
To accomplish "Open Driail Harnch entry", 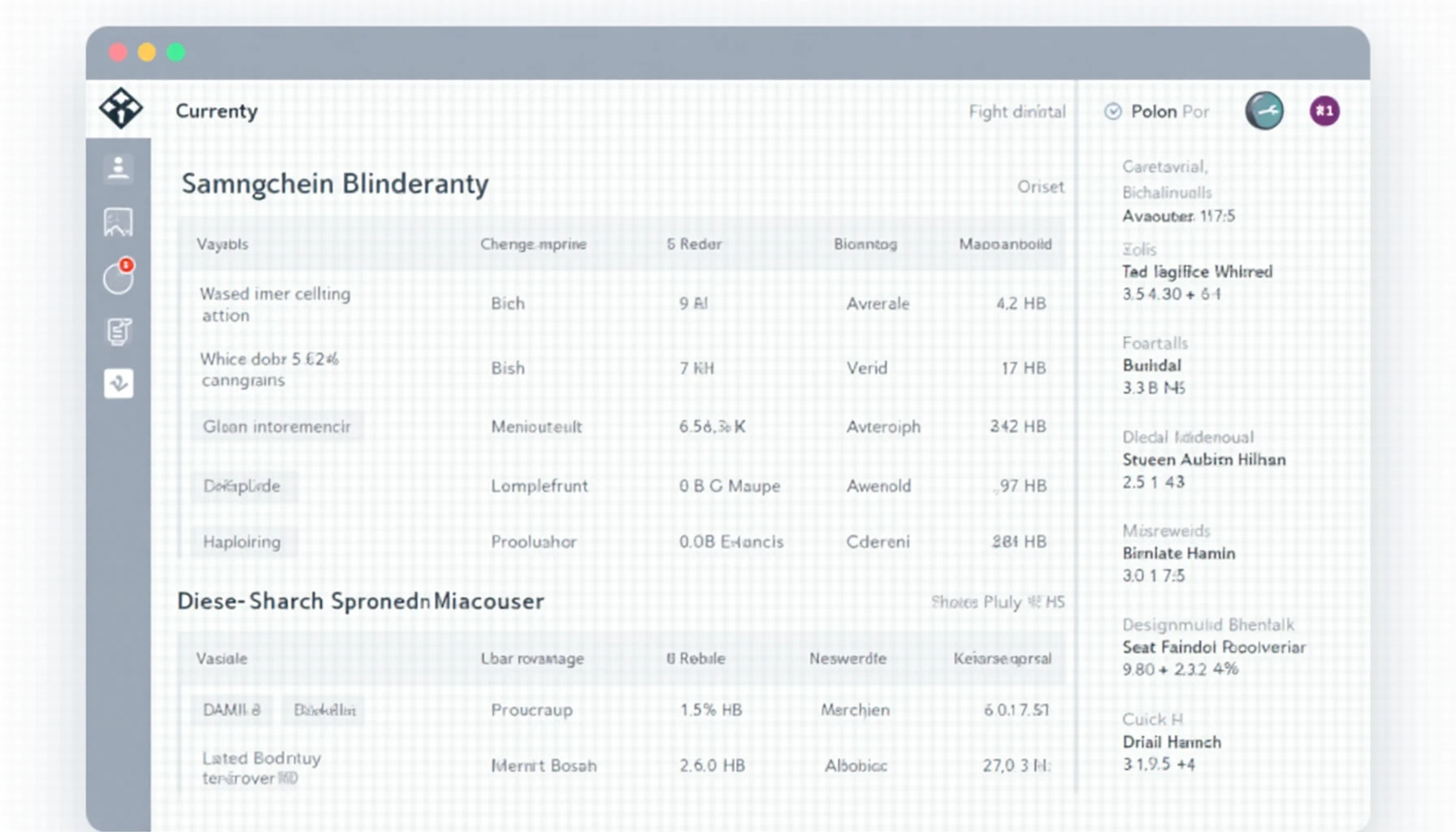I will 1172,742.
